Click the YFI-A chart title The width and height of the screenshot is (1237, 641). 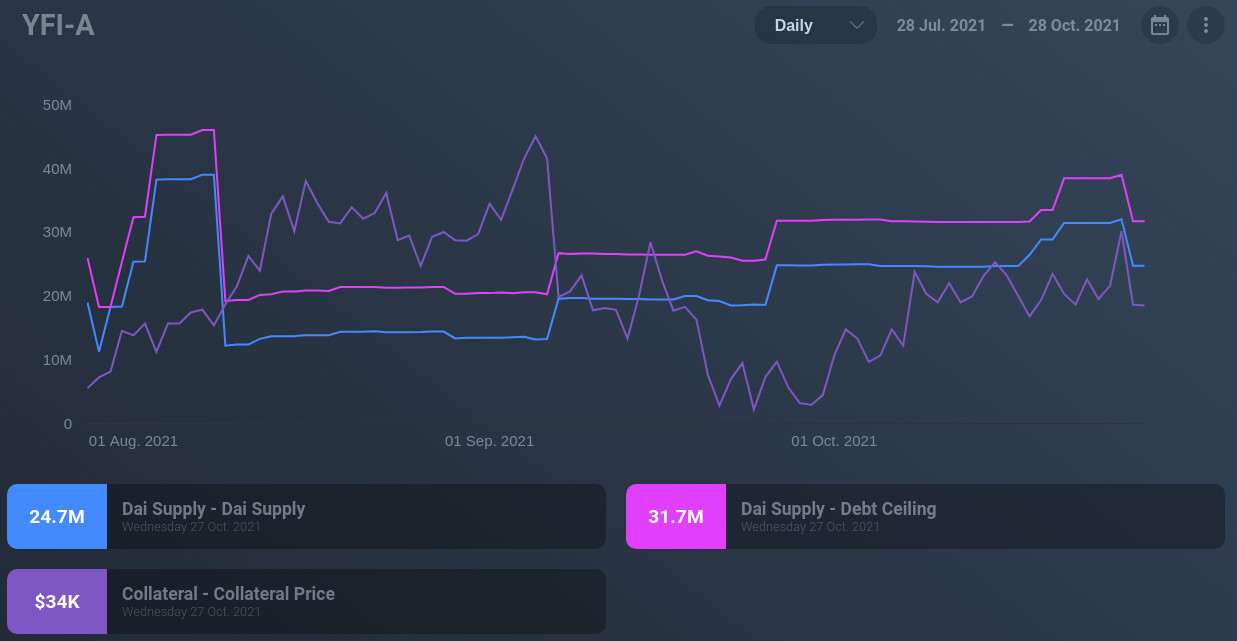[x=58, y=25]
